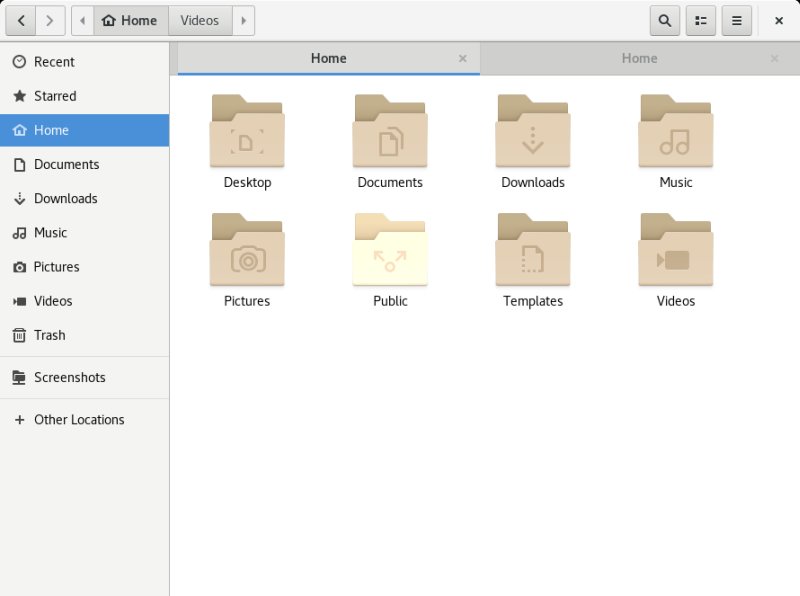Viewport: 800px width, 596px height.
Task: Open the Templates folder
Action: point(533,252)
